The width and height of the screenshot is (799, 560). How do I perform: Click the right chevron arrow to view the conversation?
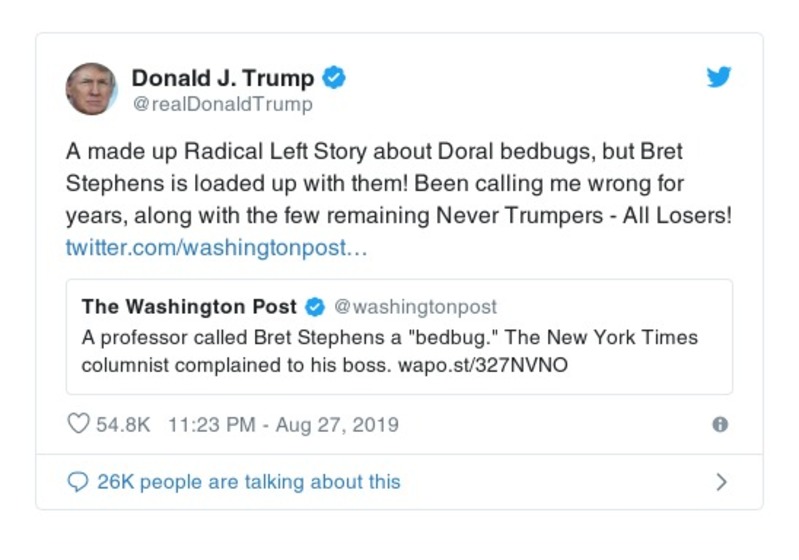(721, 482)
